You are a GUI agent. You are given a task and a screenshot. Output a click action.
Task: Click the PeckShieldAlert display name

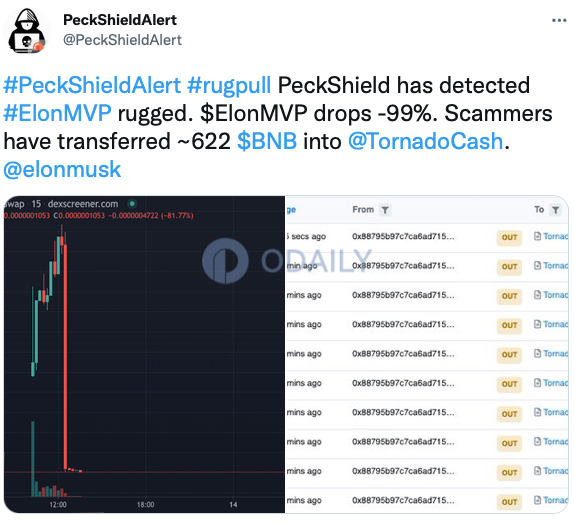point(120,20)
